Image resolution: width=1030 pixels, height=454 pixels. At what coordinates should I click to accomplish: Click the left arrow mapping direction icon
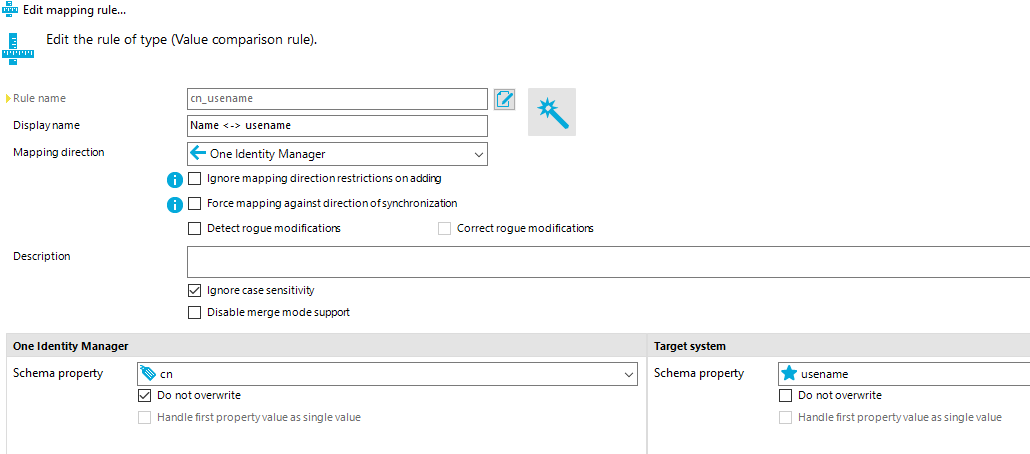[x=198, y=154]
